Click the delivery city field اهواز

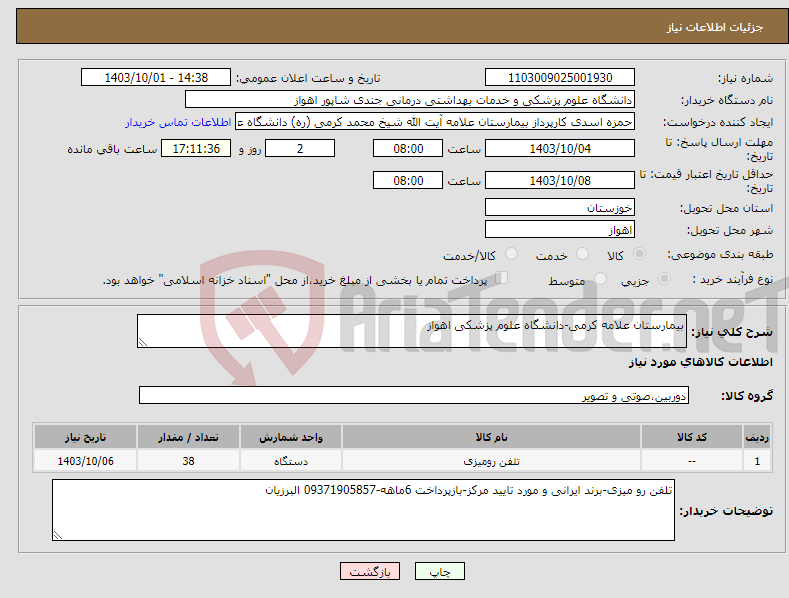pos(560,230)
